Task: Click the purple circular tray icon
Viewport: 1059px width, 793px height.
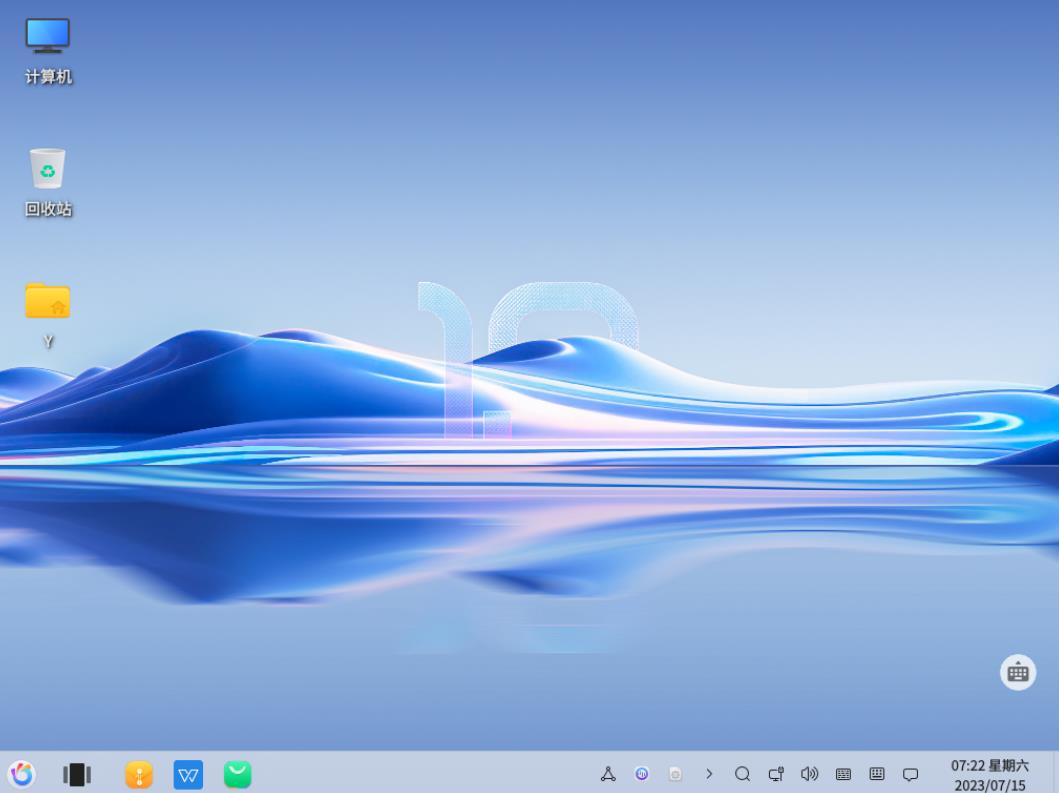Action: [642, 774]
